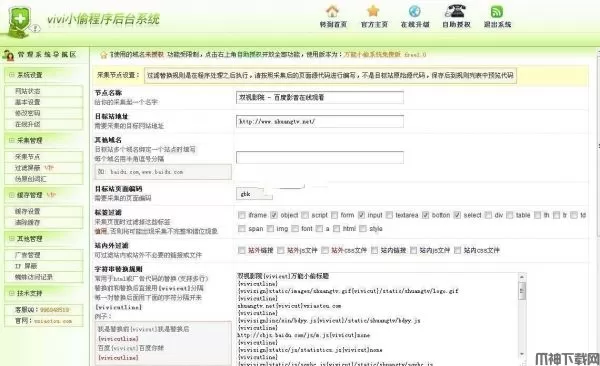Uncheck the object tag filter checkbox
The width and height of the screenshot is (600, 366).
[274, 215]
